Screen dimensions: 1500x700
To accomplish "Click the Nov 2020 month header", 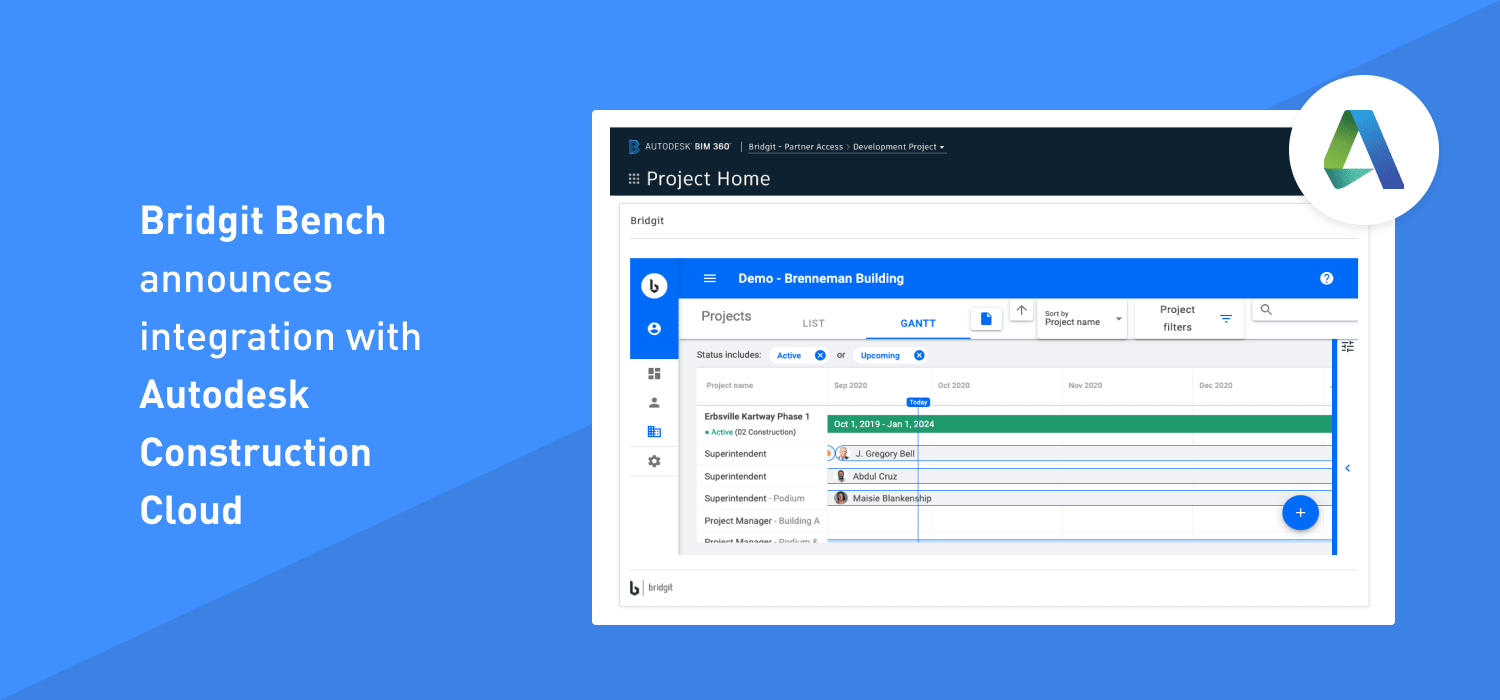I will tap(1085, 386).
